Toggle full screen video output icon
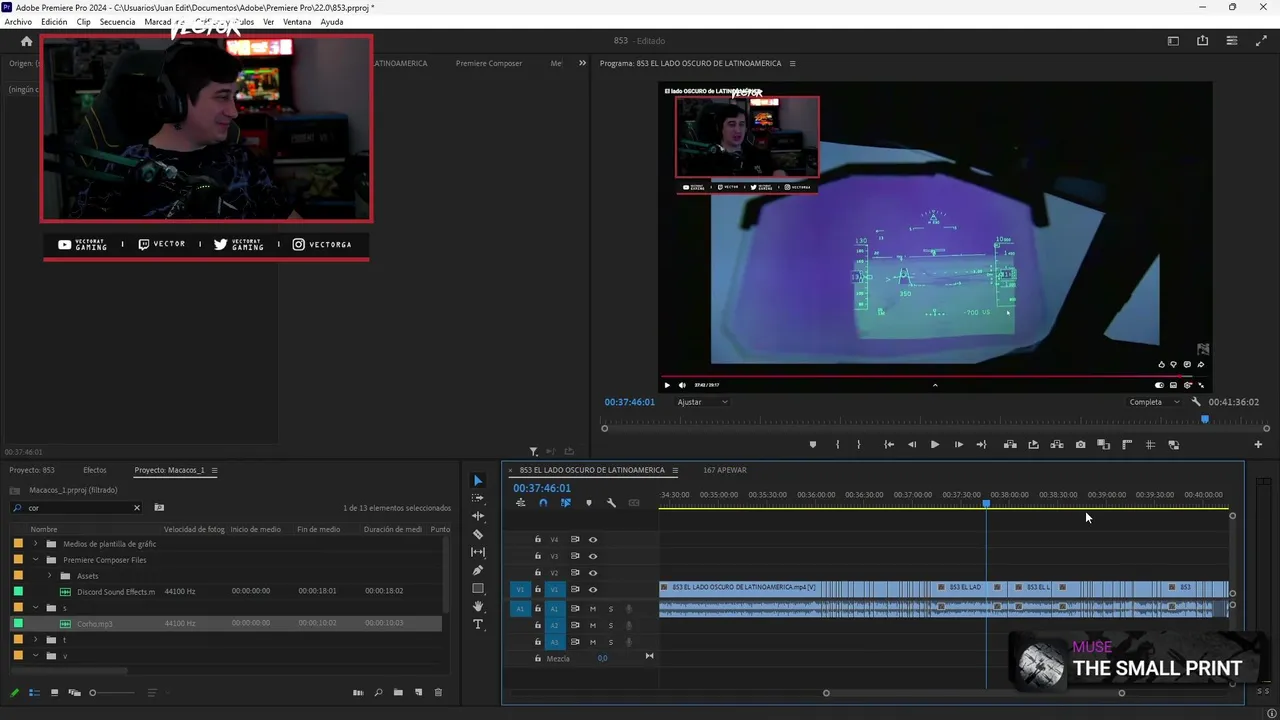Viewport: 1280px width, 720px height. point(1260,41)
